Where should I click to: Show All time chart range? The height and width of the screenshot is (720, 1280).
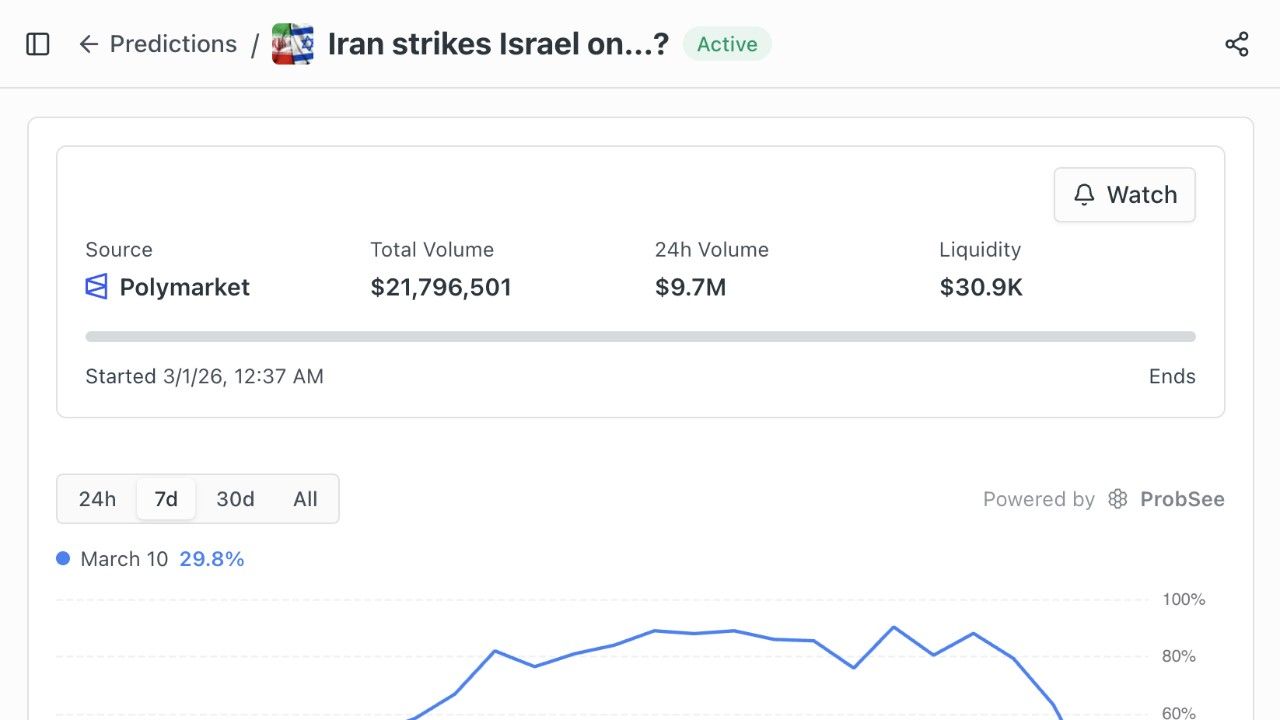(x=306, y=499)
